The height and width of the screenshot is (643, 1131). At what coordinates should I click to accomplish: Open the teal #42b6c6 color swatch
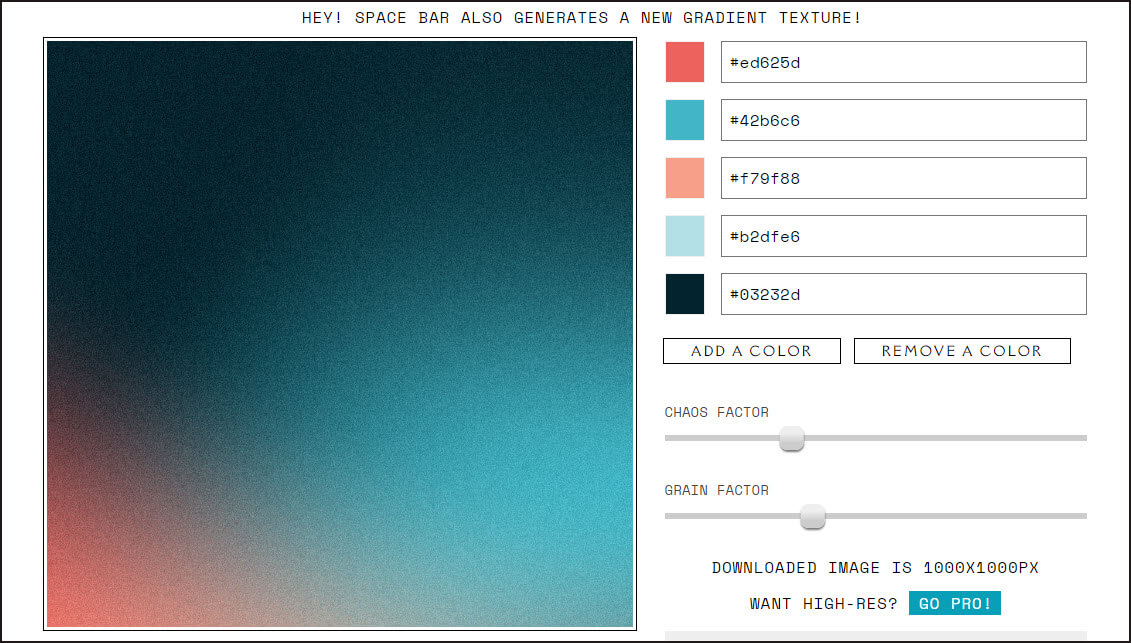pos(685,120)
